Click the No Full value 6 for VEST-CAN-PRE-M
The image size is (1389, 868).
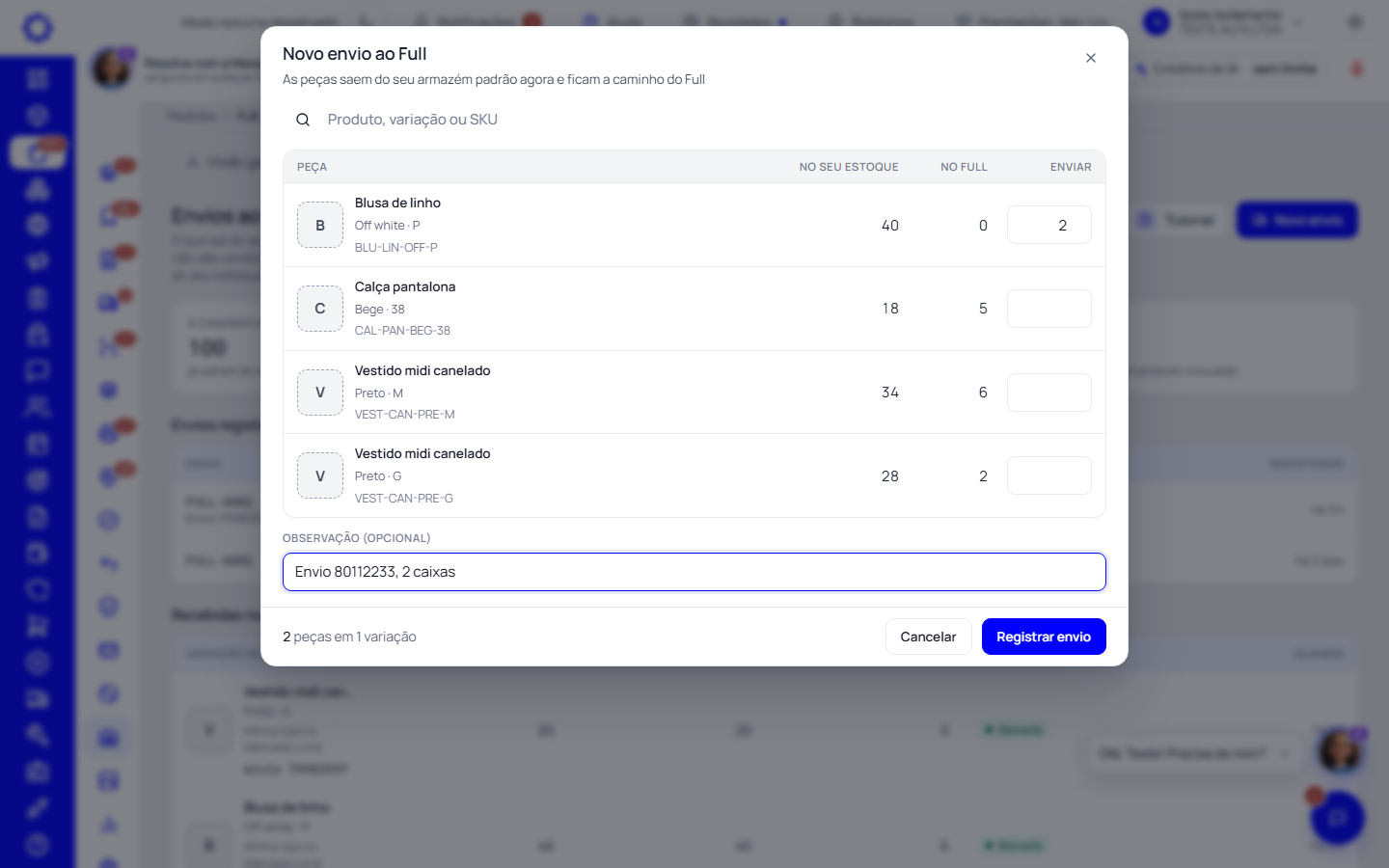click(x=983, y=393)
